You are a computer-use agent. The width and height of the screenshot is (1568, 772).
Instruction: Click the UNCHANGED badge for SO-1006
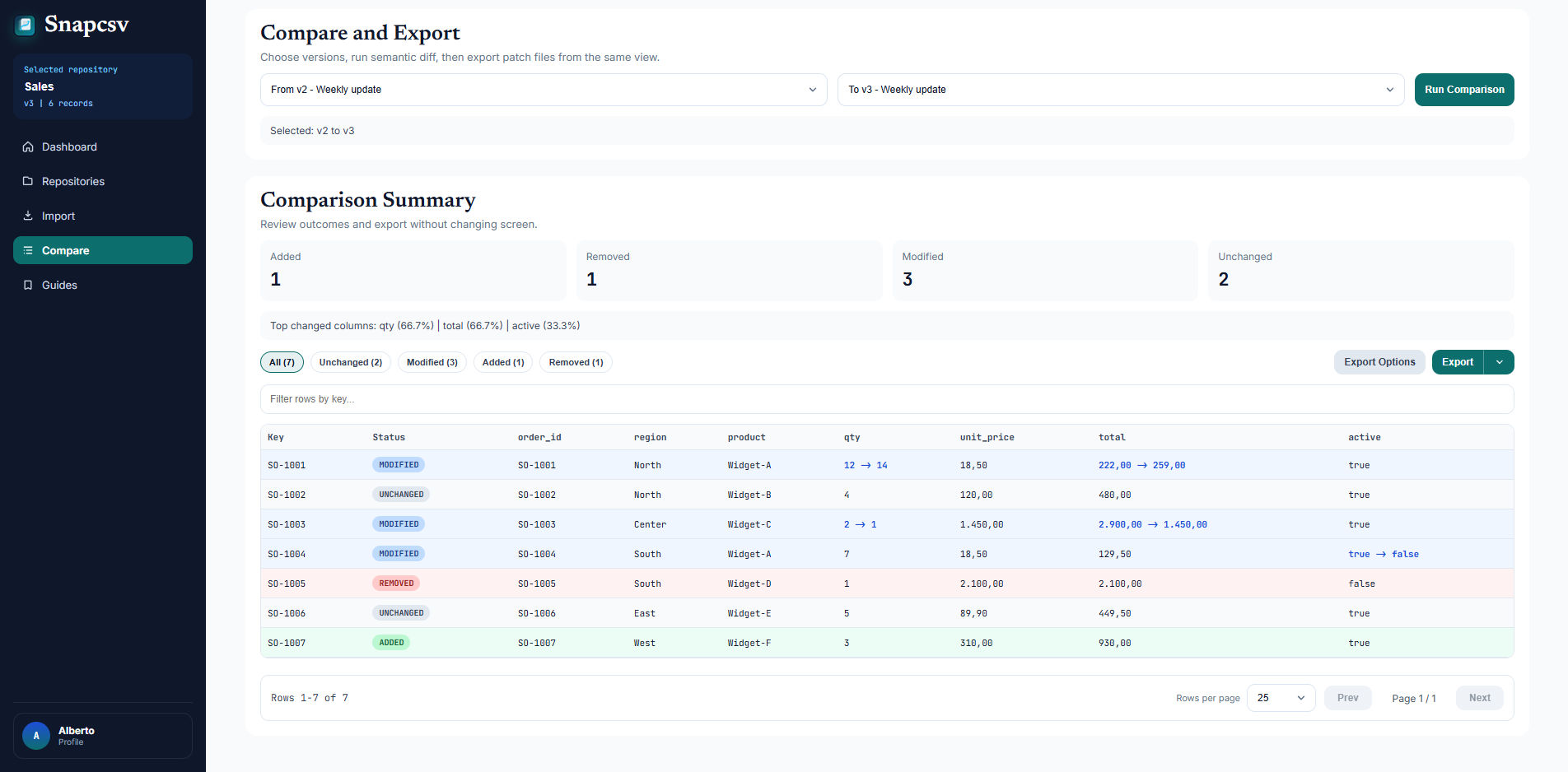401,613
